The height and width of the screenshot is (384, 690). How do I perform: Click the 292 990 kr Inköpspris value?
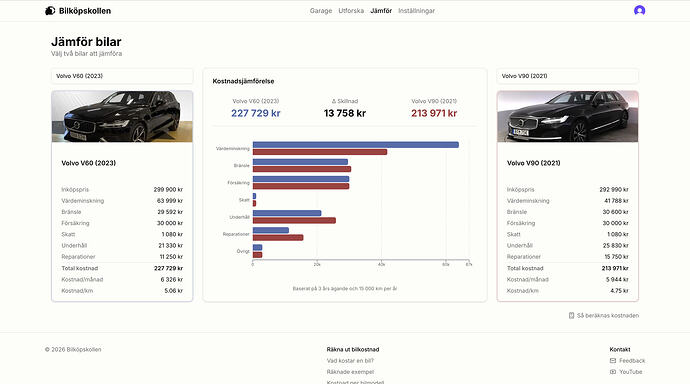614,190
